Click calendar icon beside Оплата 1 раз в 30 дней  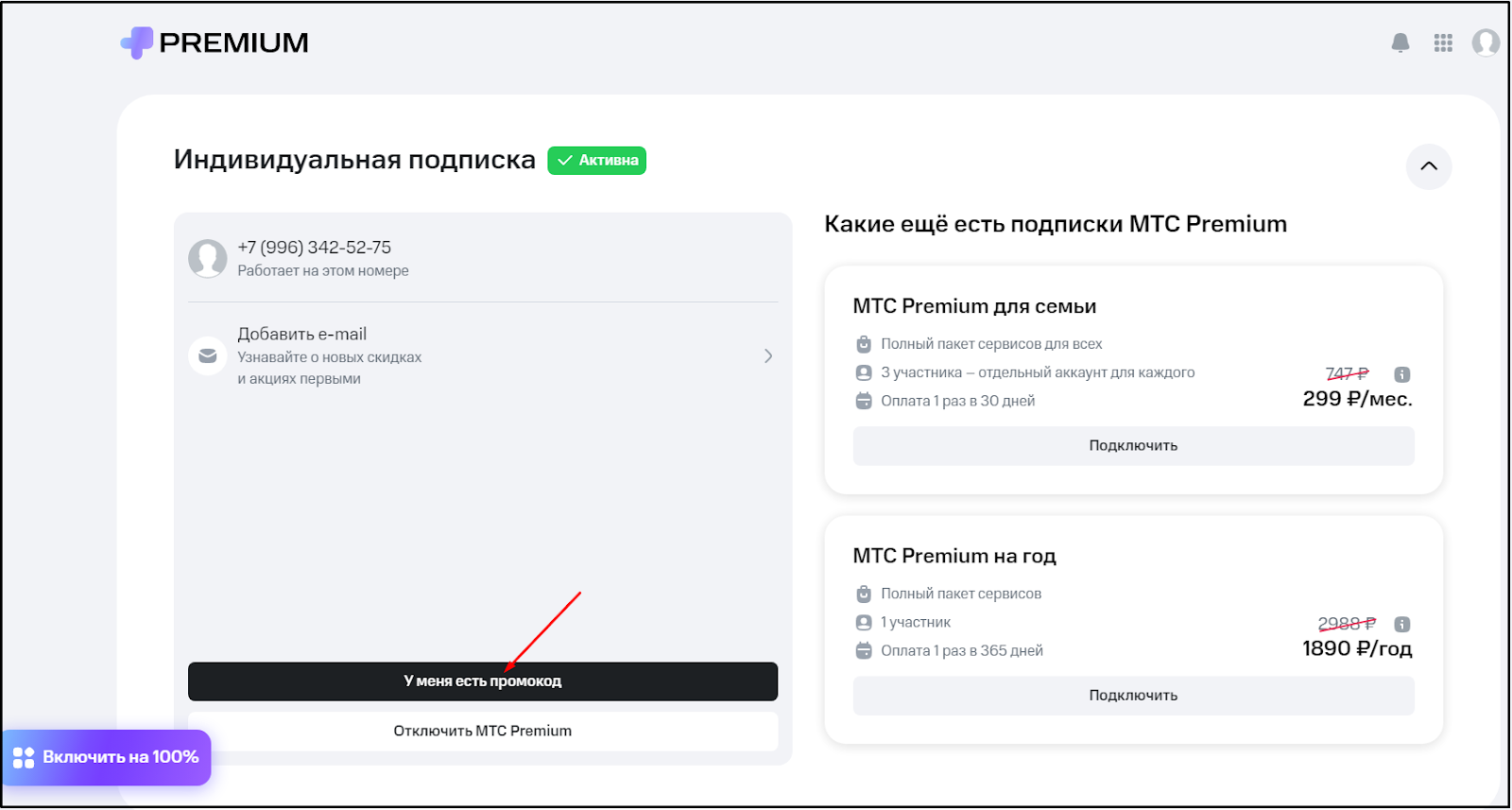click(x=864, y=401)
